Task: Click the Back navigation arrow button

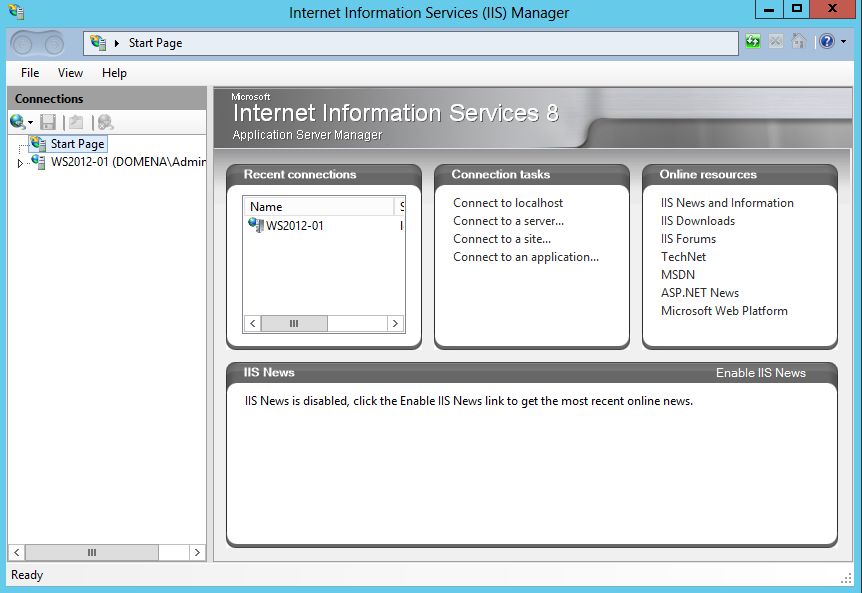Action: [x=23, y=43]
